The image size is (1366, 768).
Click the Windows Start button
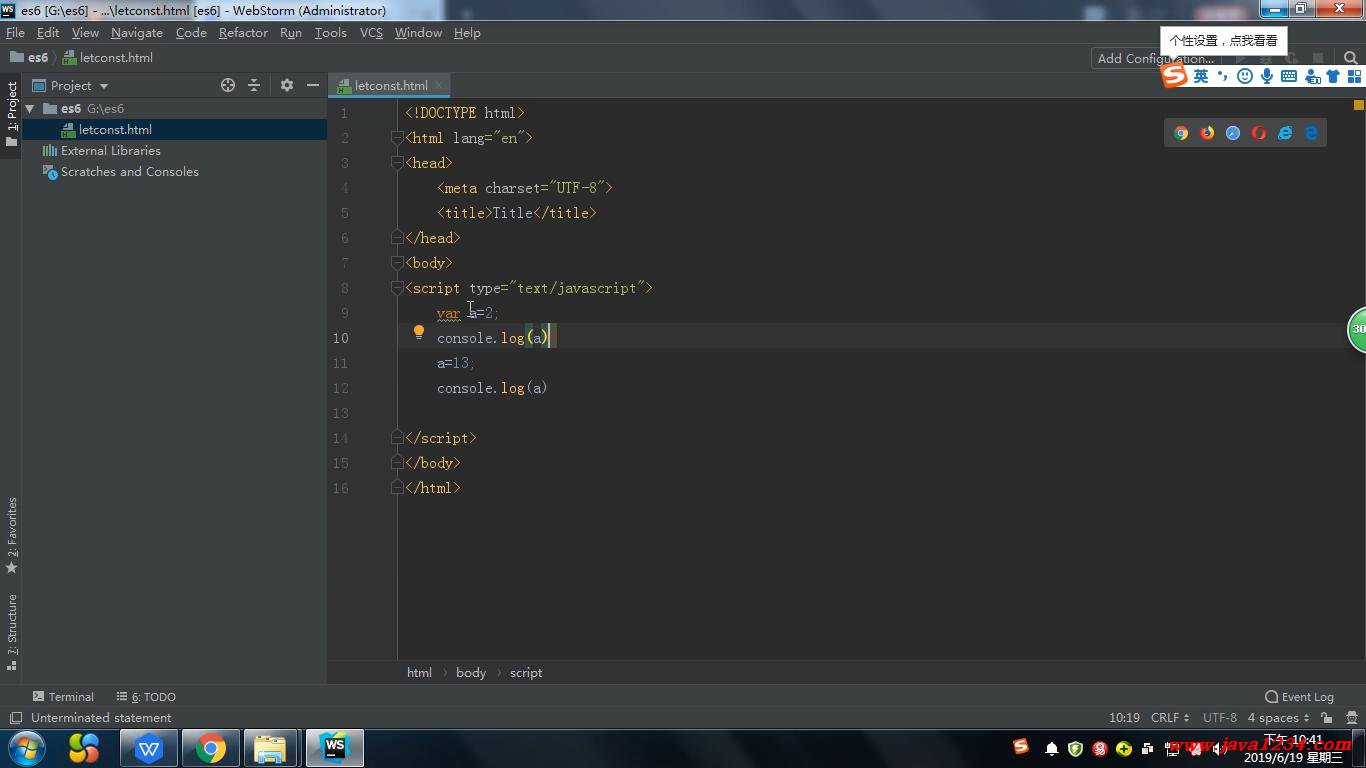pos(27,748)
